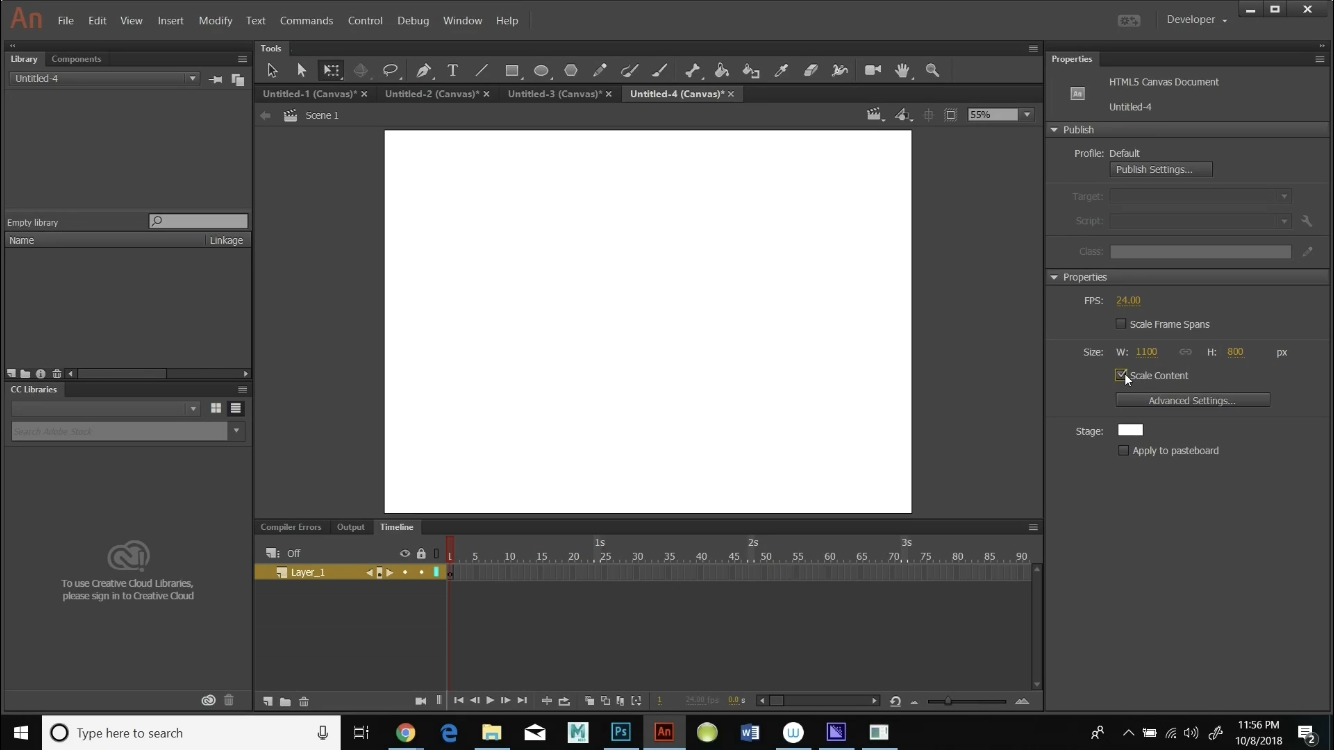The width and height of the screenshot is (1334, 750).
Task: Activate the Camera tool
Action: 872,70
